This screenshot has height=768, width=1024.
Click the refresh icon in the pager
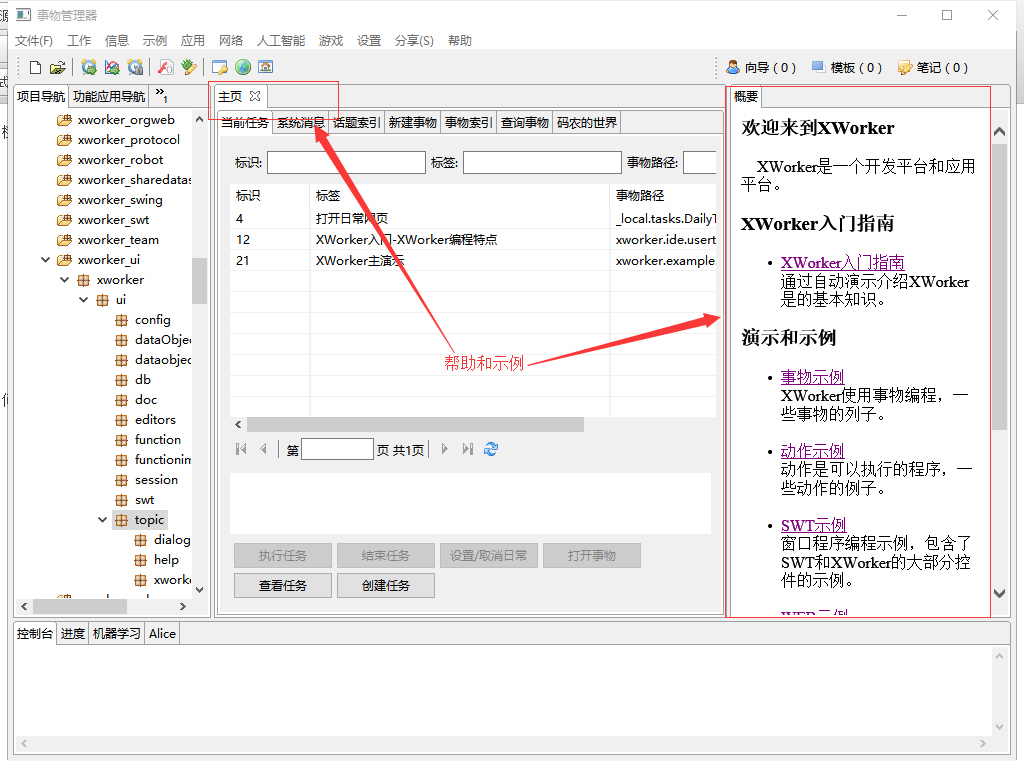pos(491,449)
